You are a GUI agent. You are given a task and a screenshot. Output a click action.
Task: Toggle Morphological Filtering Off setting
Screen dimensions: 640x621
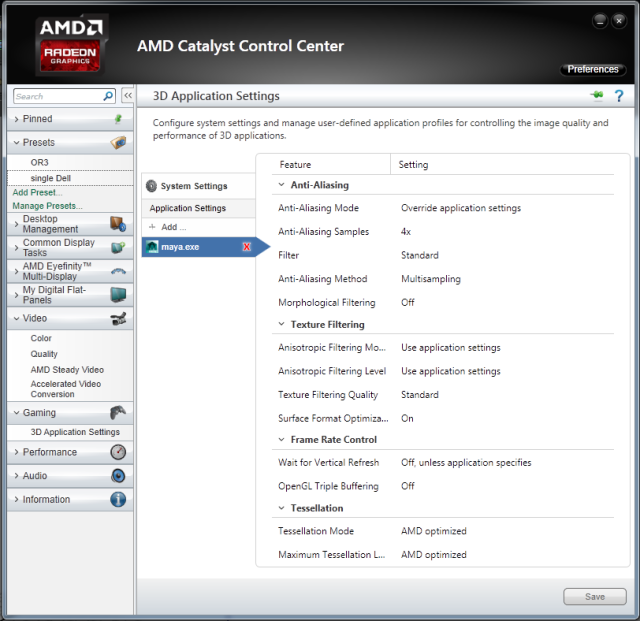407,303
